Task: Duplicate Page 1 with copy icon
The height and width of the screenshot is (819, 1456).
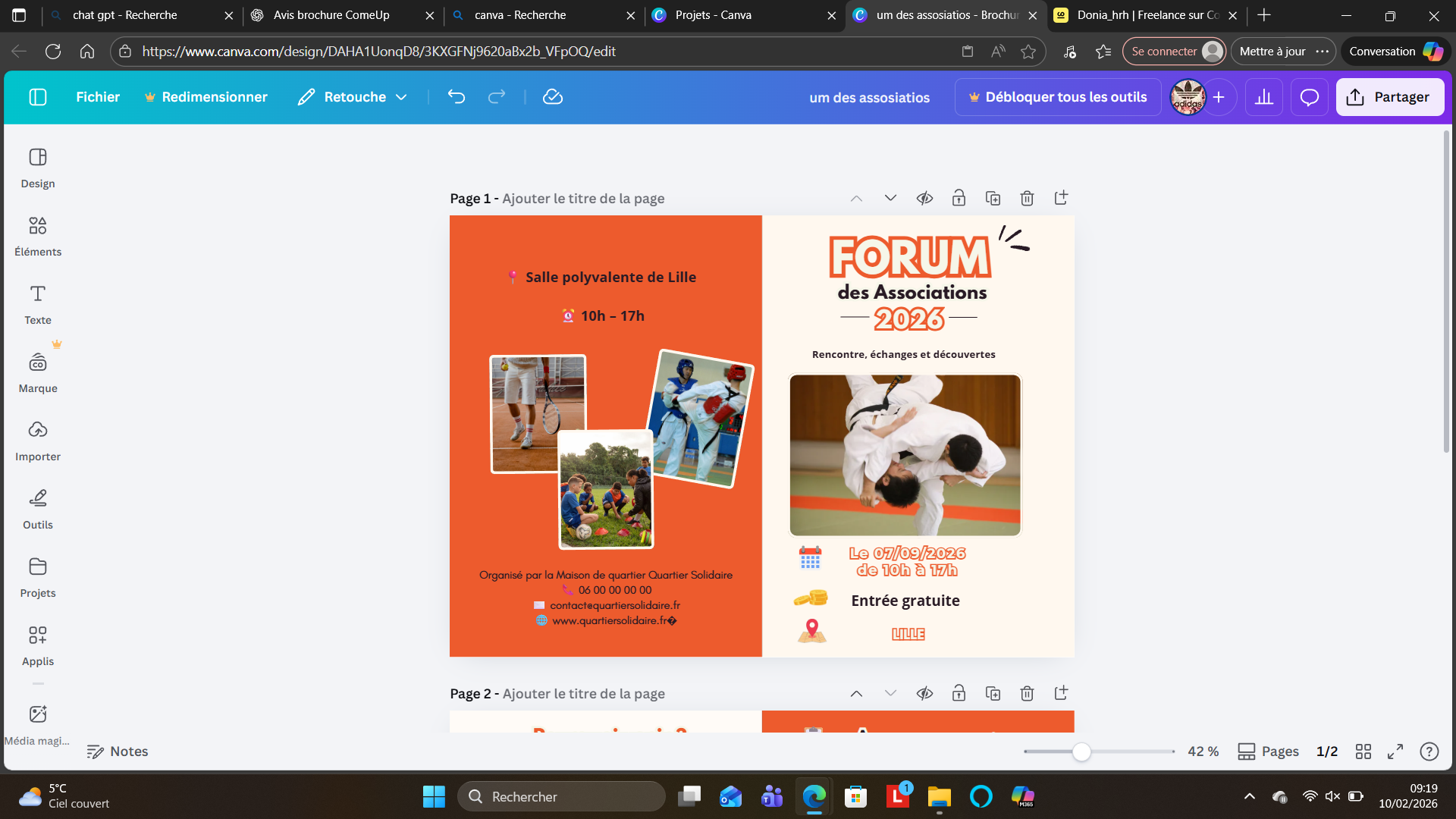Action: pyautogui.click(x=993, y=199)
